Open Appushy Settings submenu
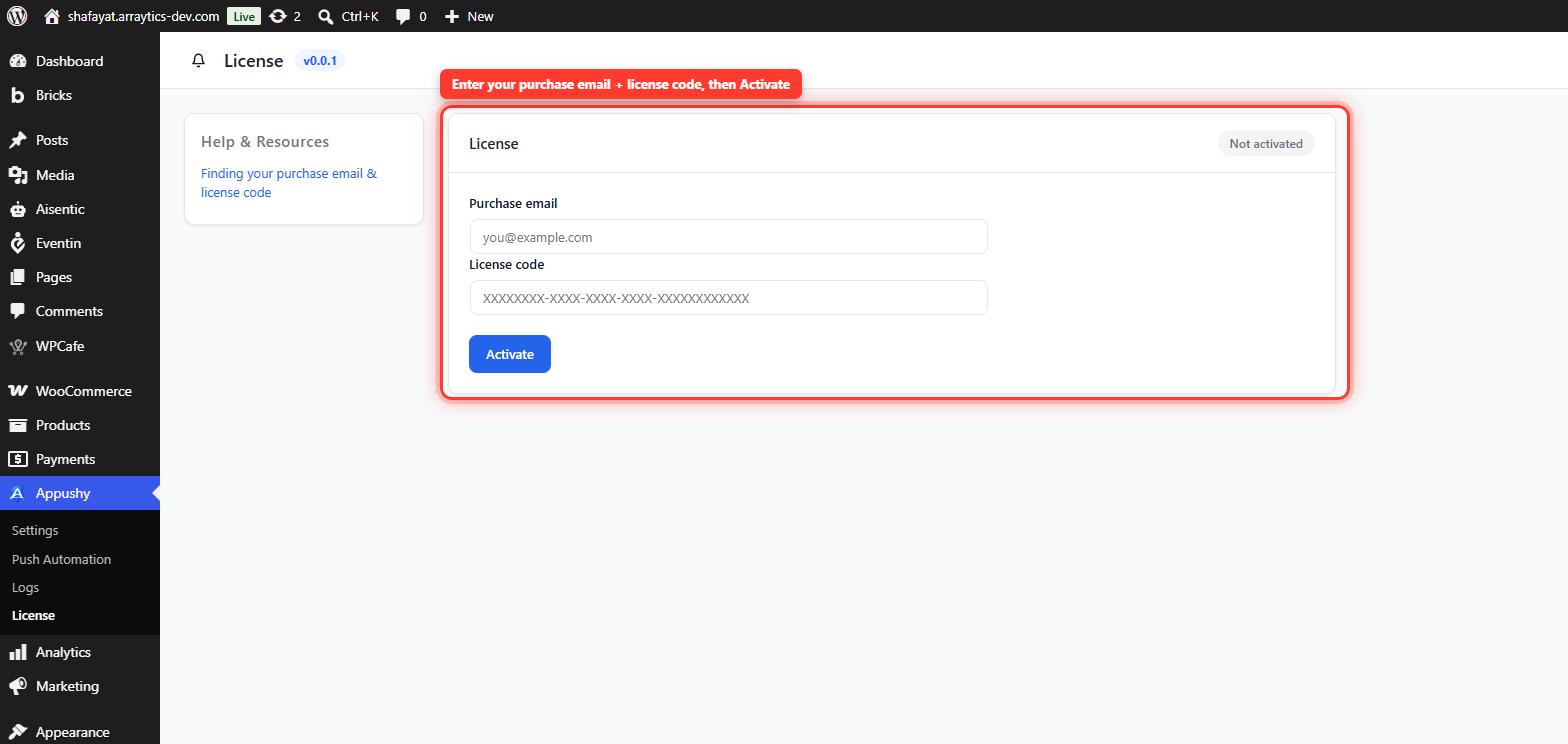The height and width of the screenshot is (744, 1568). click(35, 530)
